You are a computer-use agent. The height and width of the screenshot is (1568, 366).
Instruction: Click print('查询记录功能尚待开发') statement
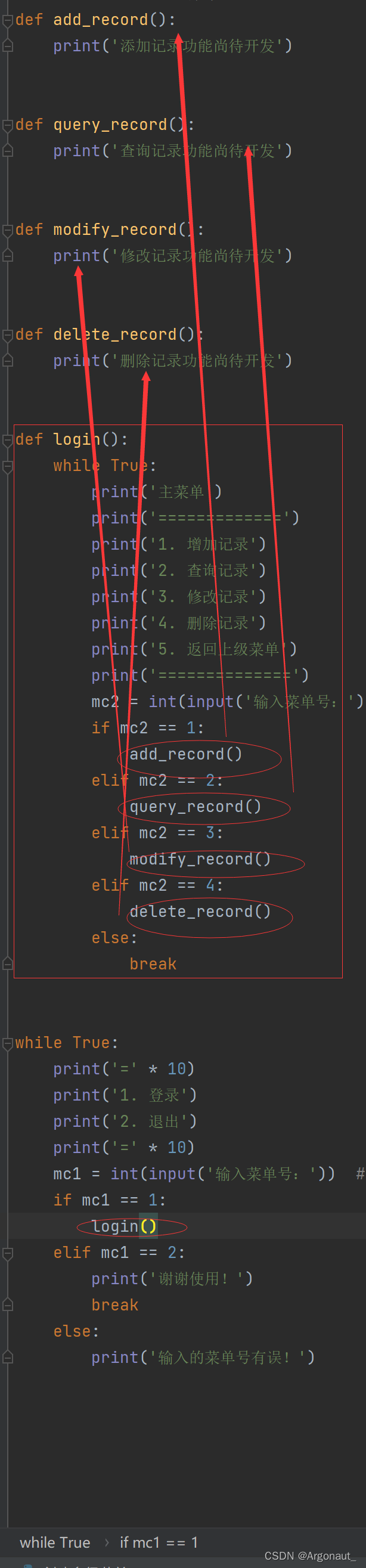coord(173,151)
